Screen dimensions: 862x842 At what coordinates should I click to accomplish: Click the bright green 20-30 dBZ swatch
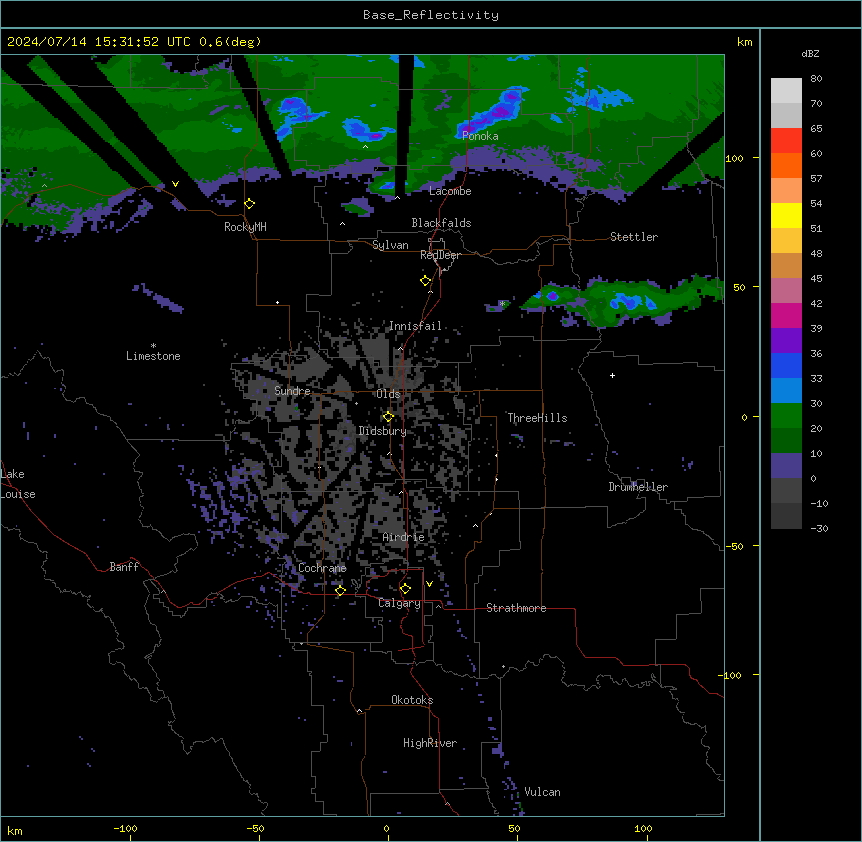pos(786,416)
